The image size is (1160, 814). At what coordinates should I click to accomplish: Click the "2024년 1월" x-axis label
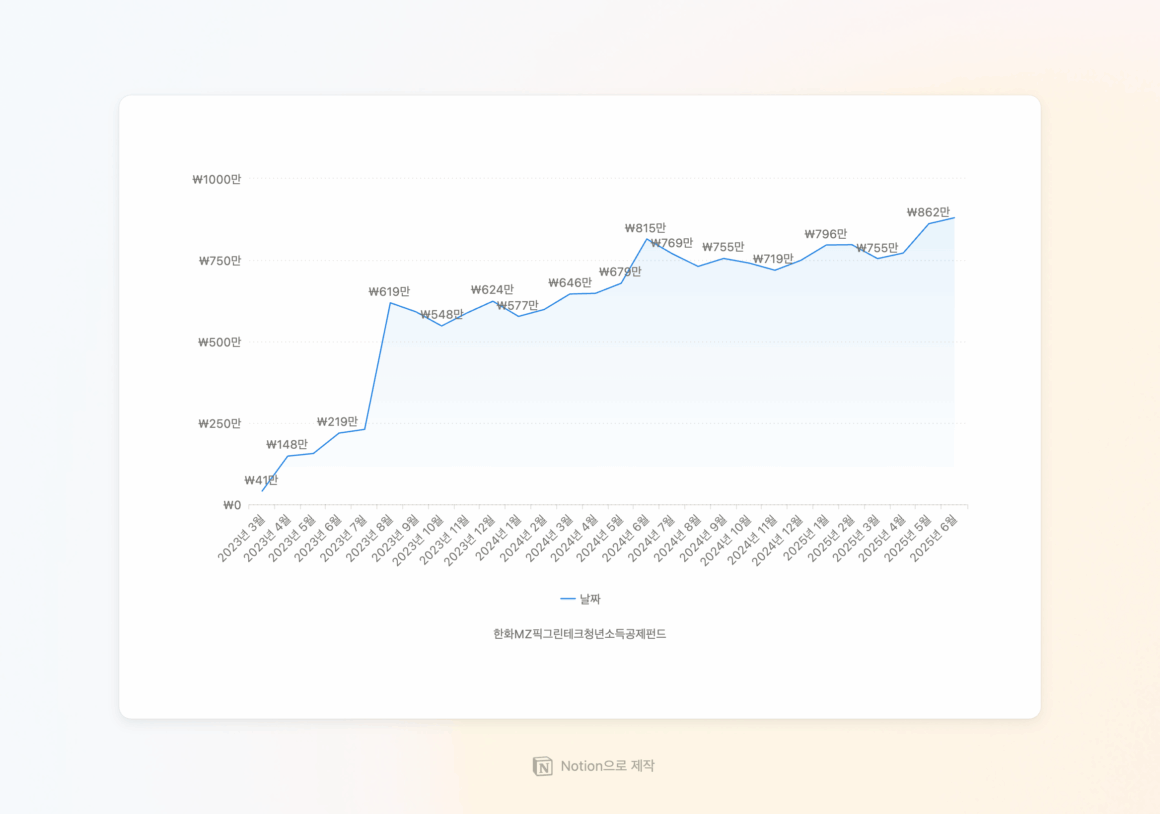pos(498,539)
